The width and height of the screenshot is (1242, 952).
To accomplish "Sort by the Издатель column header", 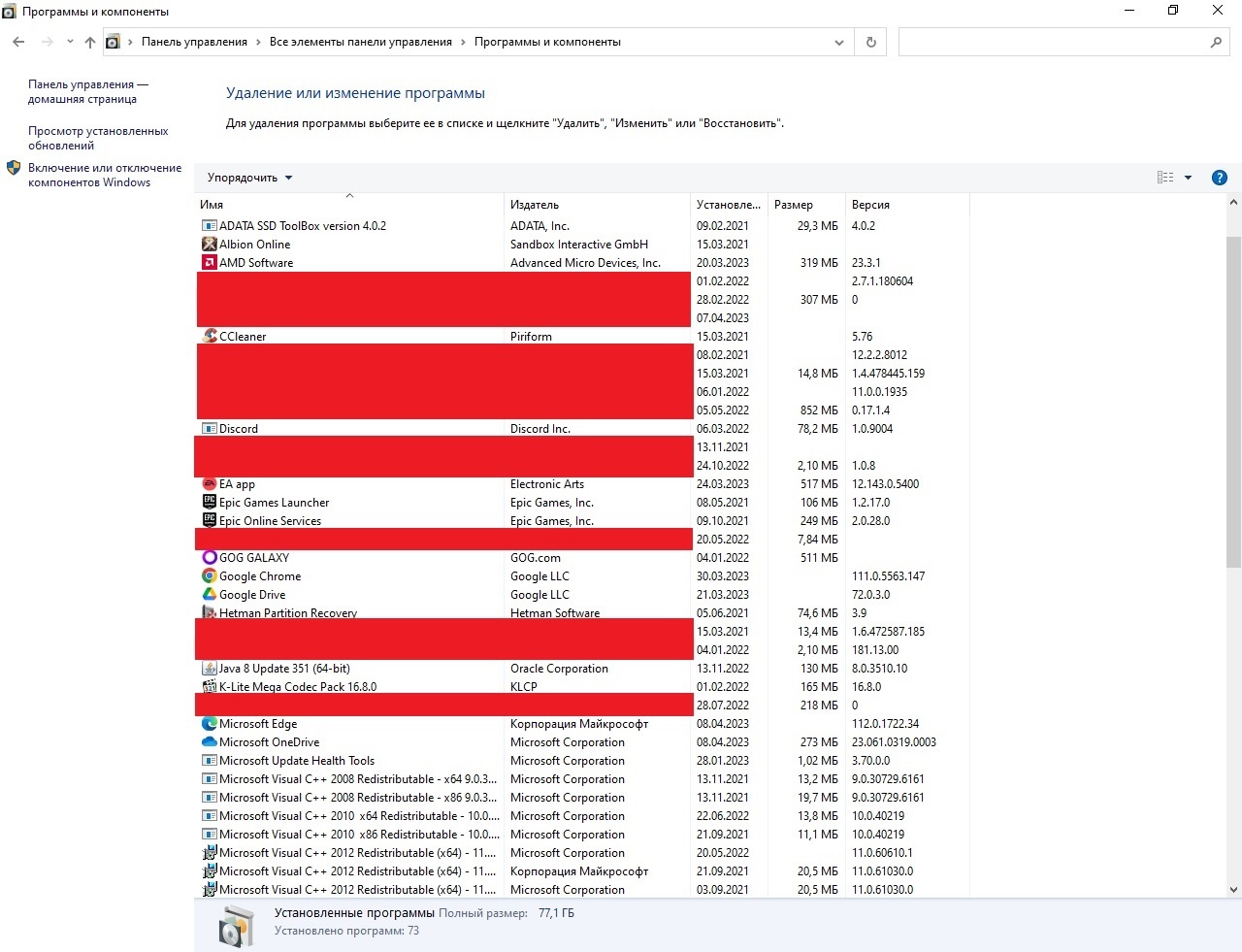I will (597, 205).
